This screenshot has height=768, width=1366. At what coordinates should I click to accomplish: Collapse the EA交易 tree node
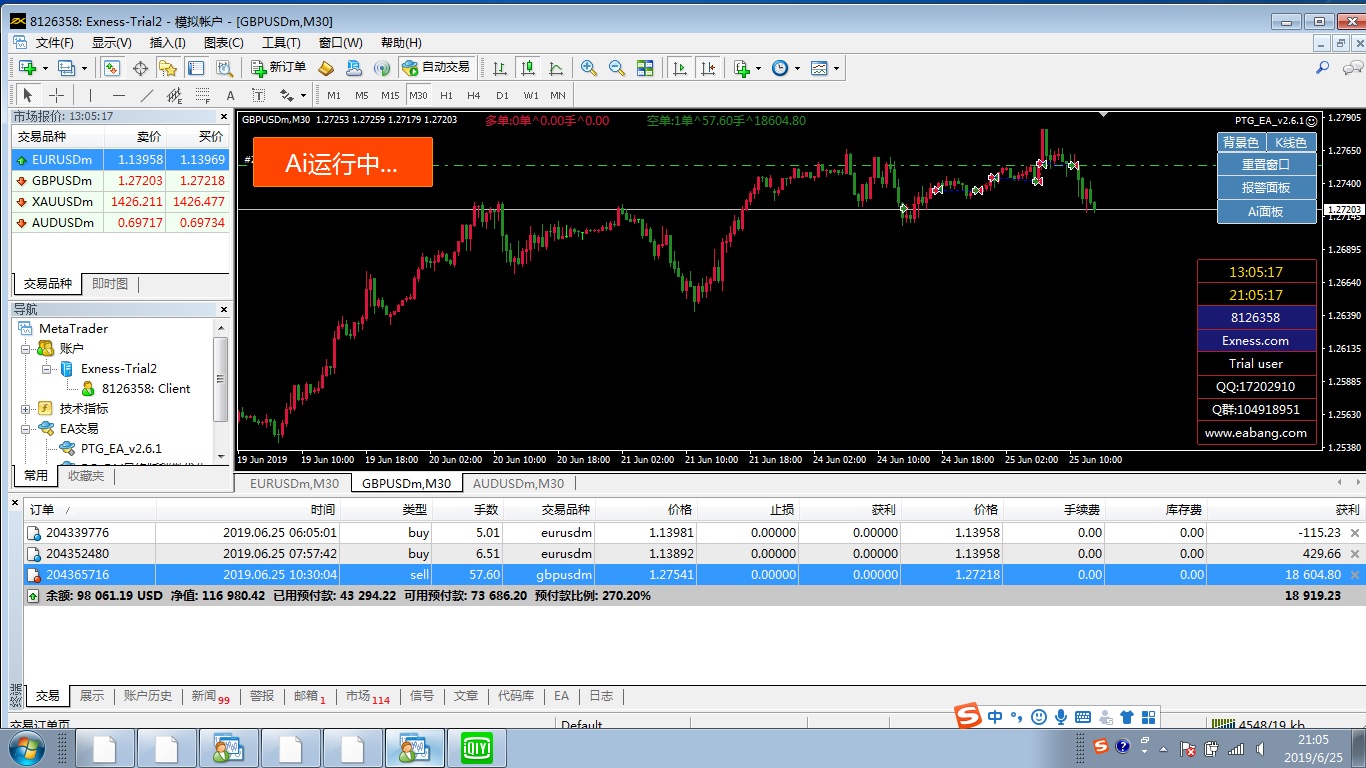[x=26, y=429]
